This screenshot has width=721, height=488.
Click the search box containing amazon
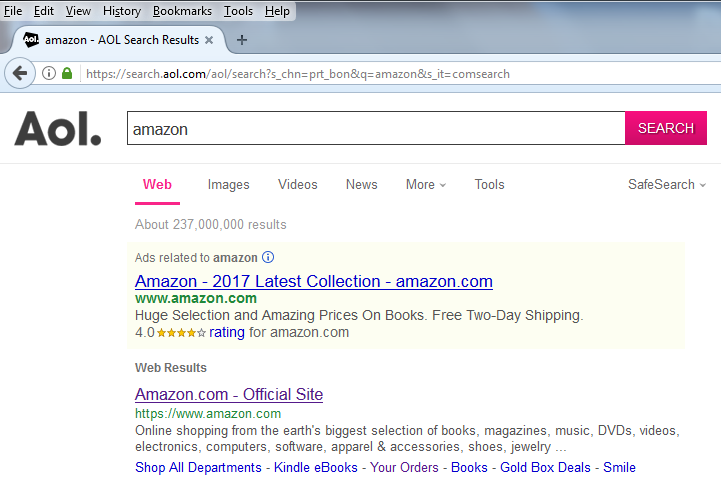pyautogui.click(x=375, y=129)
